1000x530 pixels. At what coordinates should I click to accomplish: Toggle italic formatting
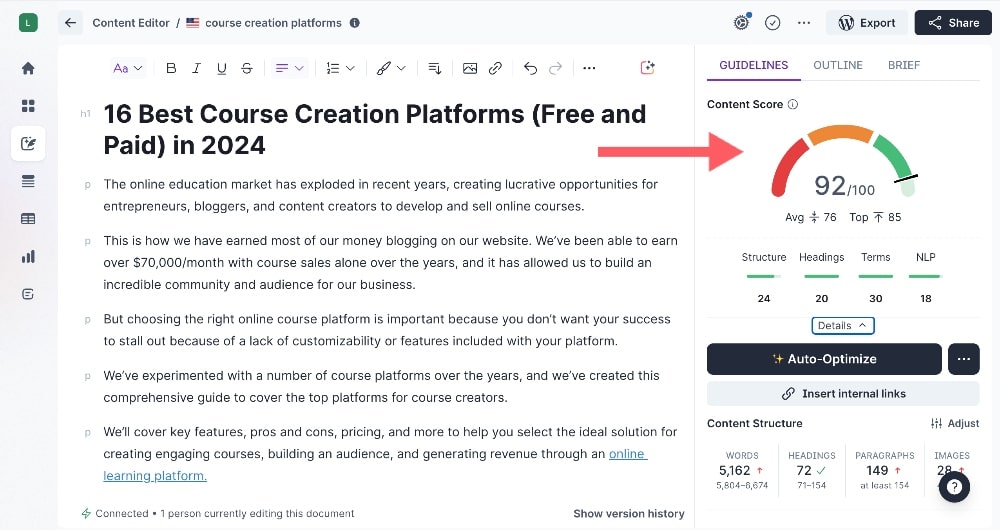pos(196,68)
